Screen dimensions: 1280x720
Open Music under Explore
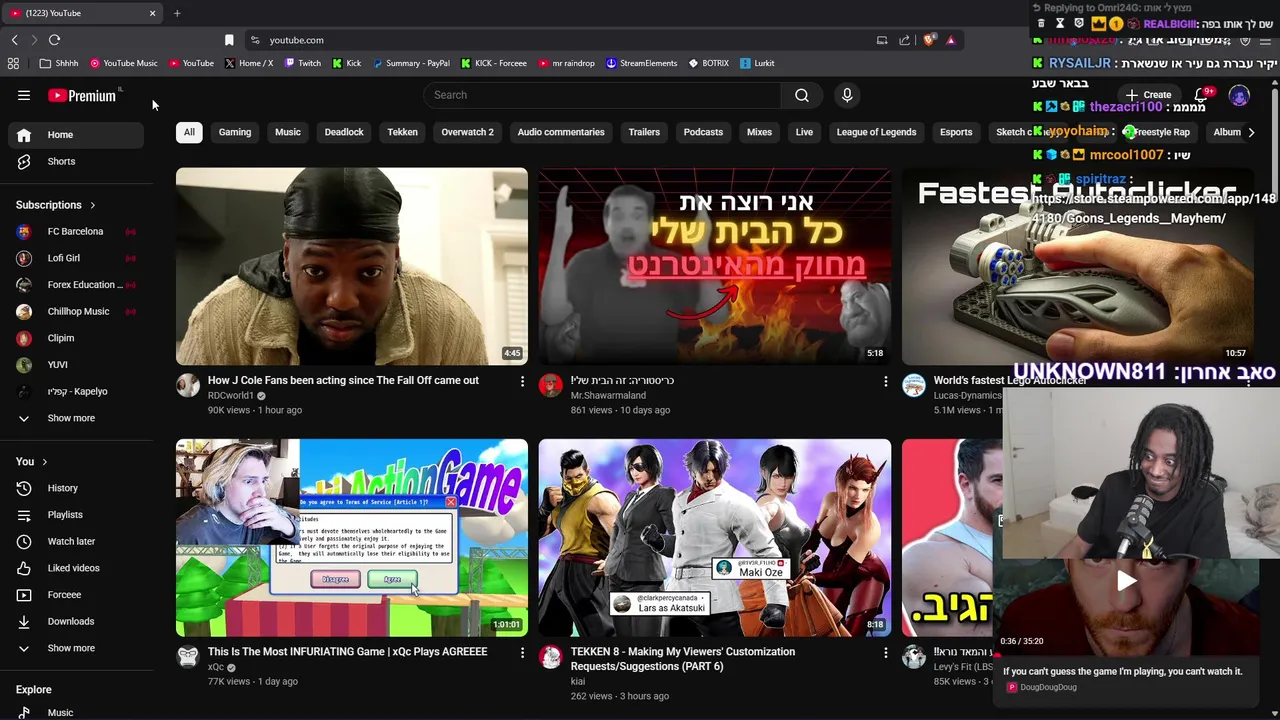76,712
